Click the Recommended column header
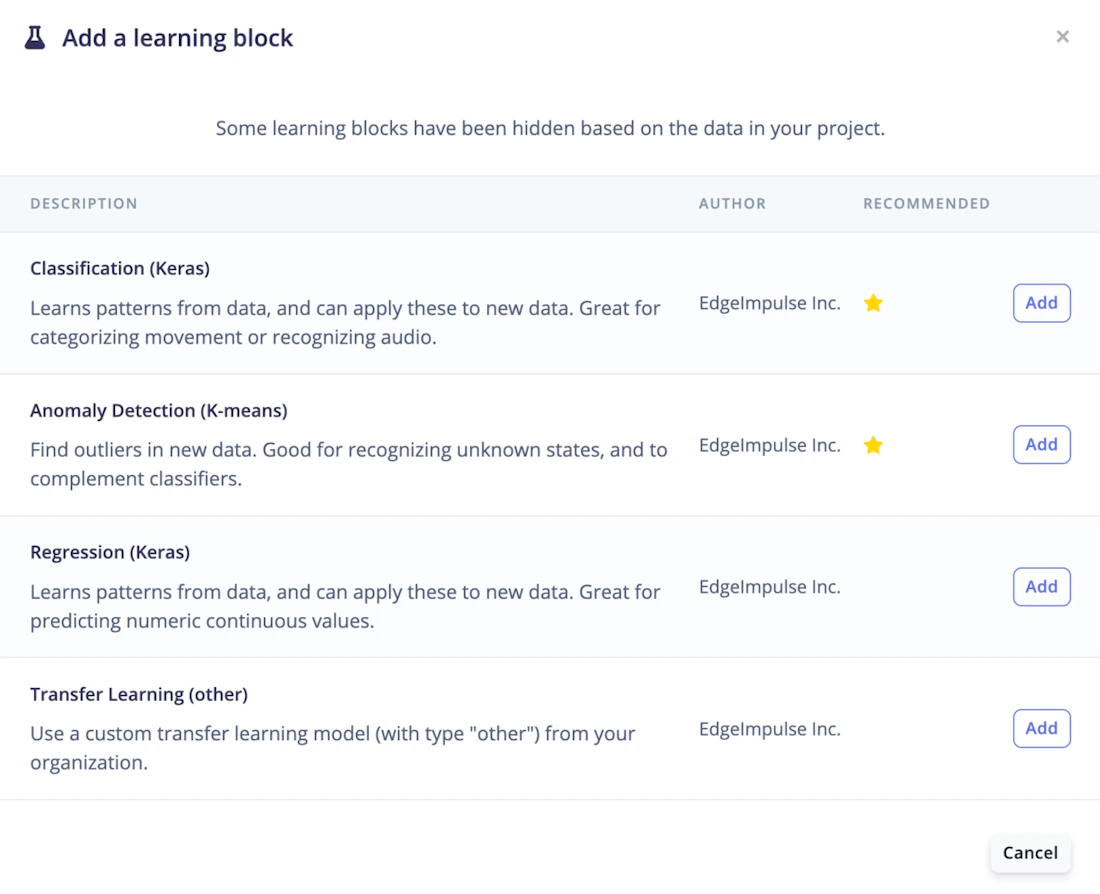The width and height of the screenshot is (1100, 894). (x=926, y=204)
